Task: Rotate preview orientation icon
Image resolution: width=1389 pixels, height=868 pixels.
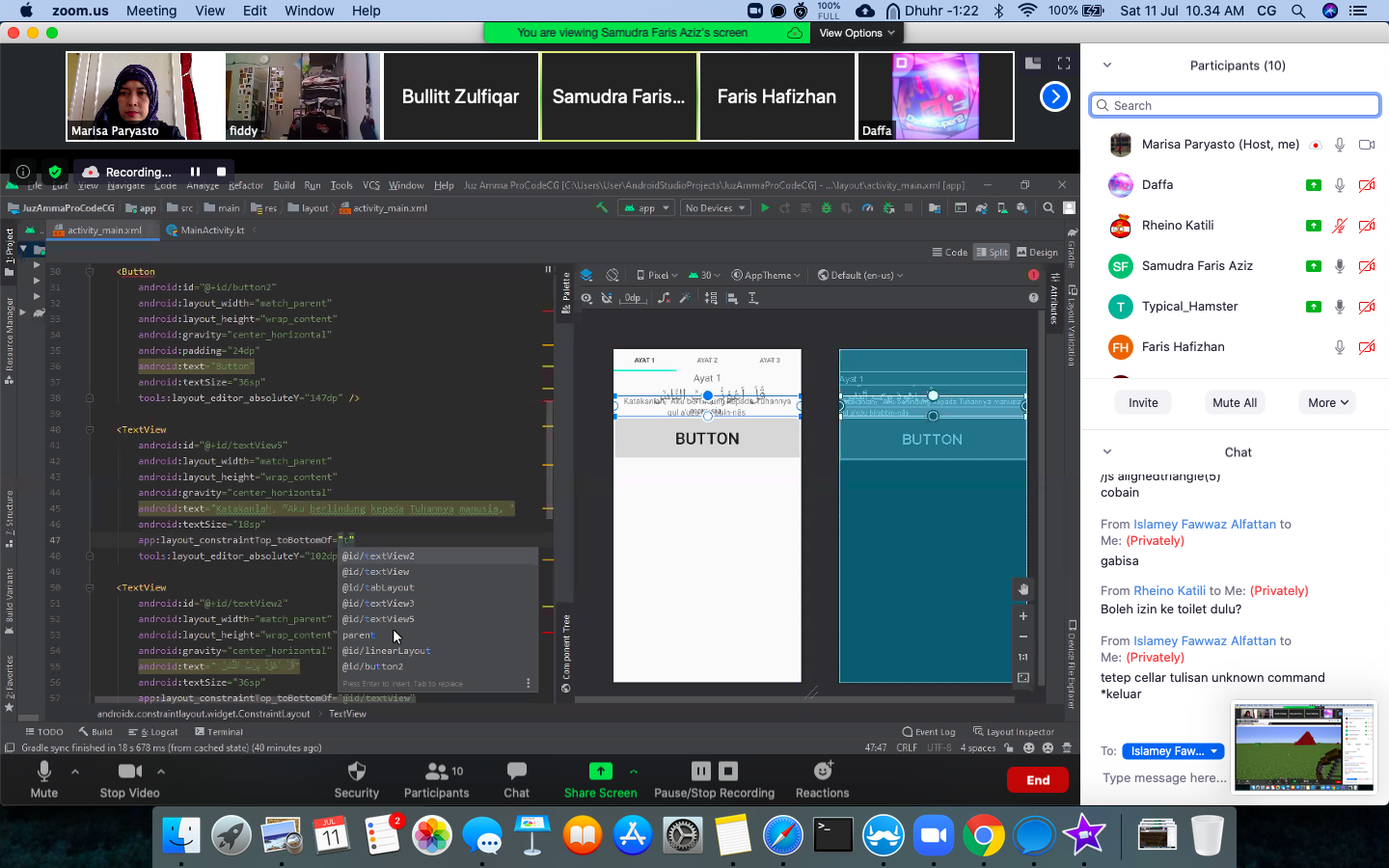Action: [612, 275]
